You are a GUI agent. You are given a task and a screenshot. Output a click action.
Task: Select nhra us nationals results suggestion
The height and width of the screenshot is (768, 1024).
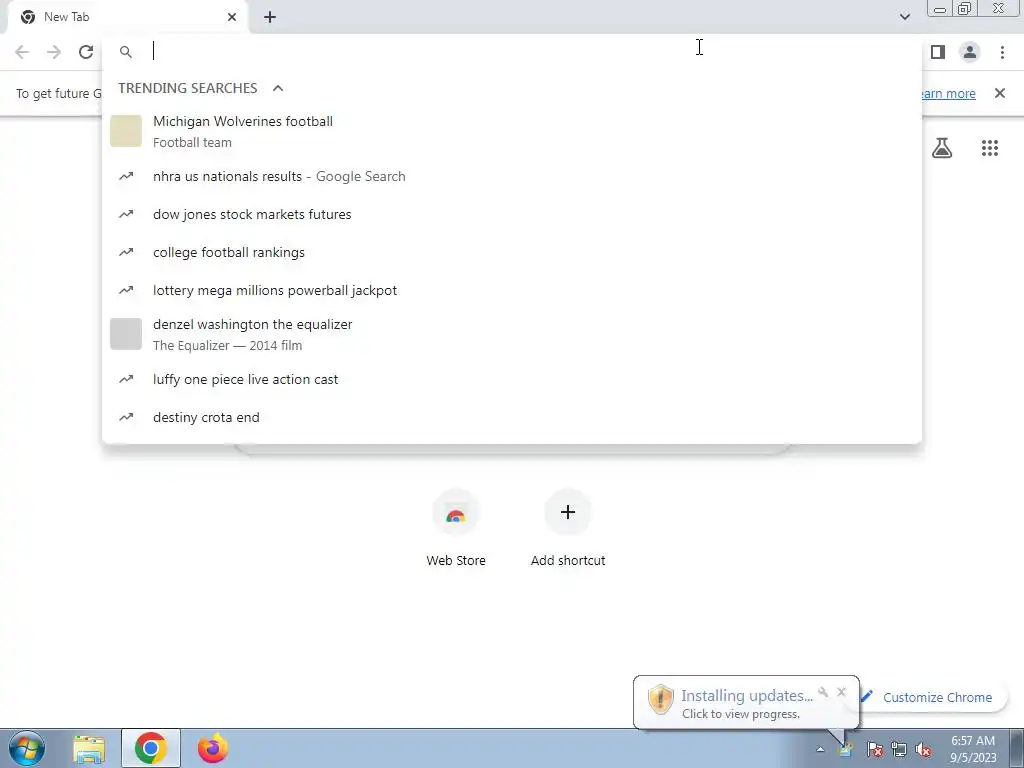[x=512, y=176]
